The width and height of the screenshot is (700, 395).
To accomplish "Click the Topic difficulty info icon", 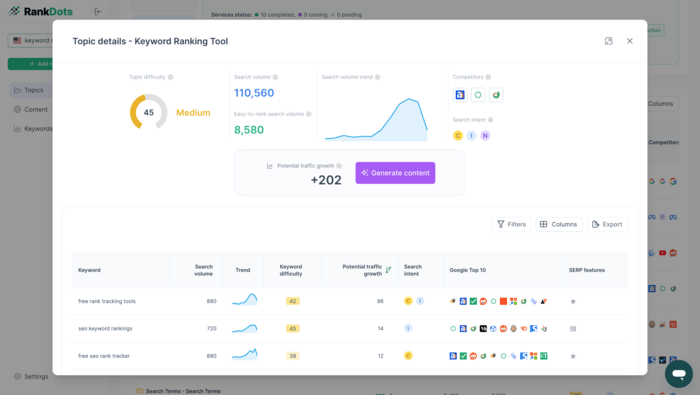I will pyautogui.click(x=171, y=77).
